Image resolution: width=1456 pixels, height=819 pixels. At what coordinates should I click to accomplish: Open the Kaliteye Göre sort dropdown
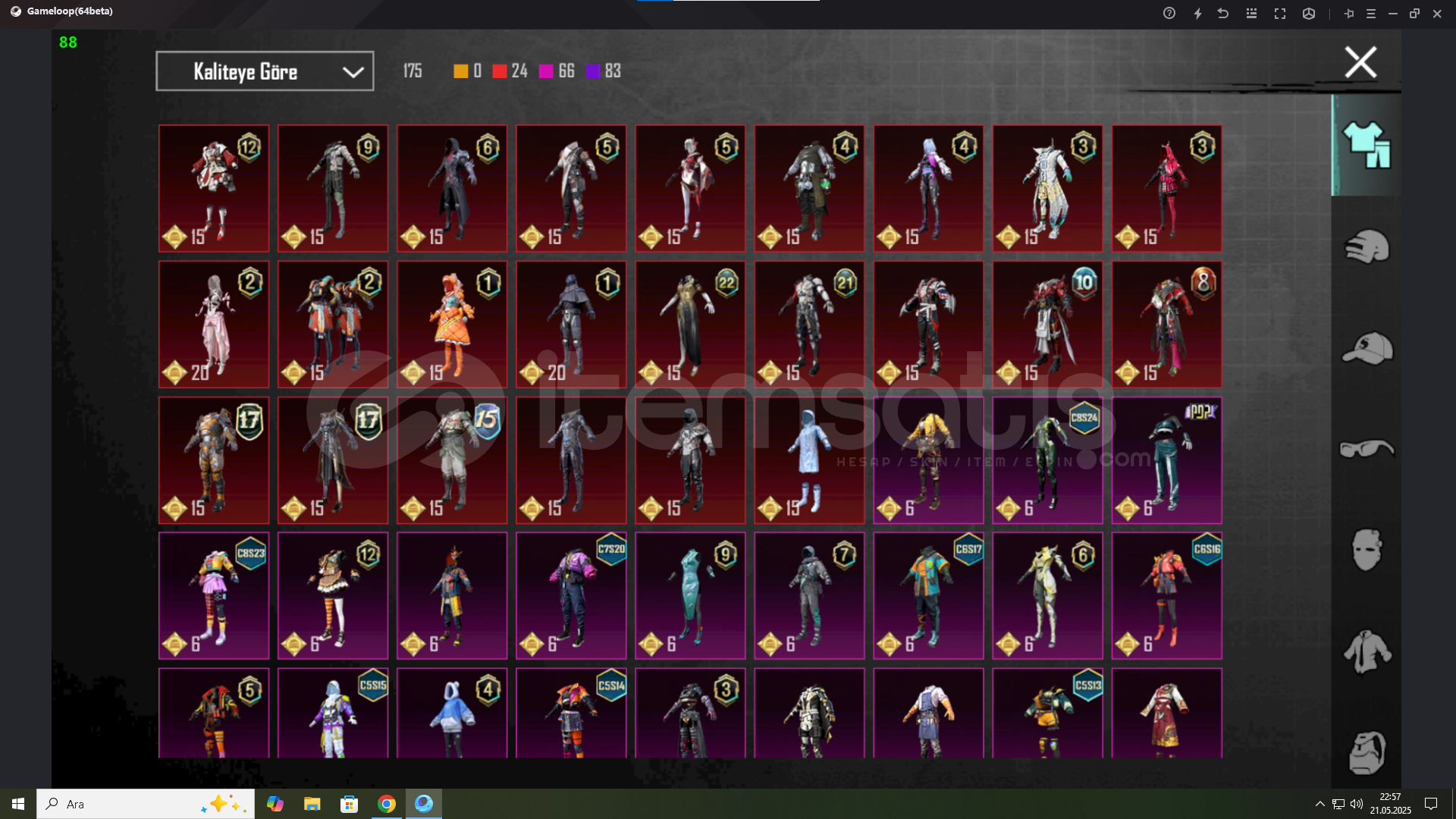pyautogui.click(x=265, y=71)
